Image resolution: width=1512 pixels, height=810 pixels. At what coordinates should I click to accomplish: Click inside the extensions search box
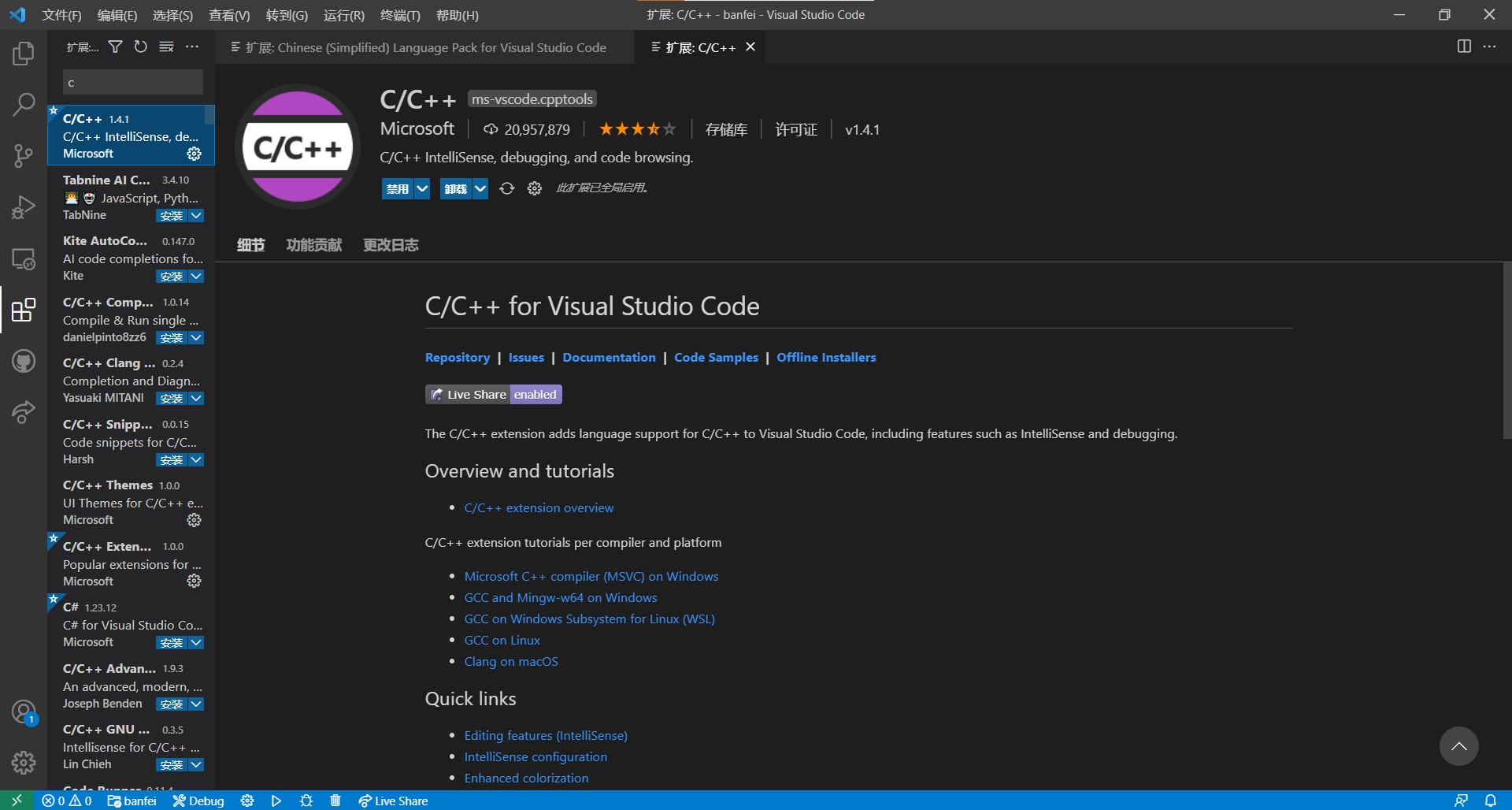pyautogui.click(x=132, y=81)
